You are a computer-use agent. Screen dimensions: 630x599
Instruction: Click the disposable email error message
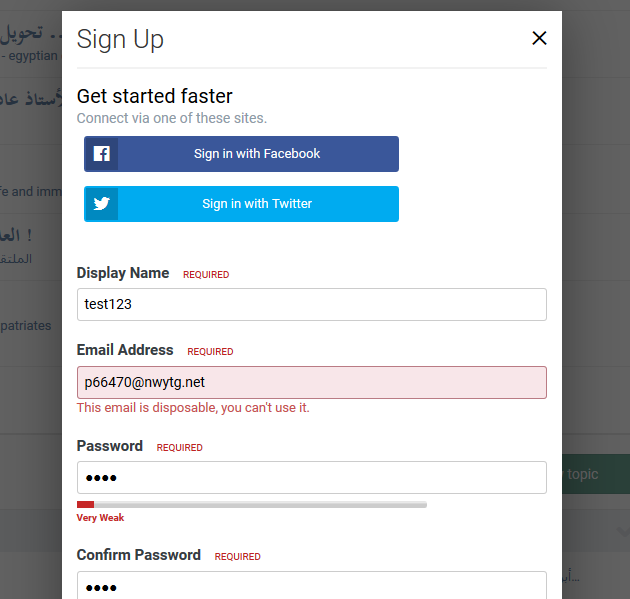[193, 408]
